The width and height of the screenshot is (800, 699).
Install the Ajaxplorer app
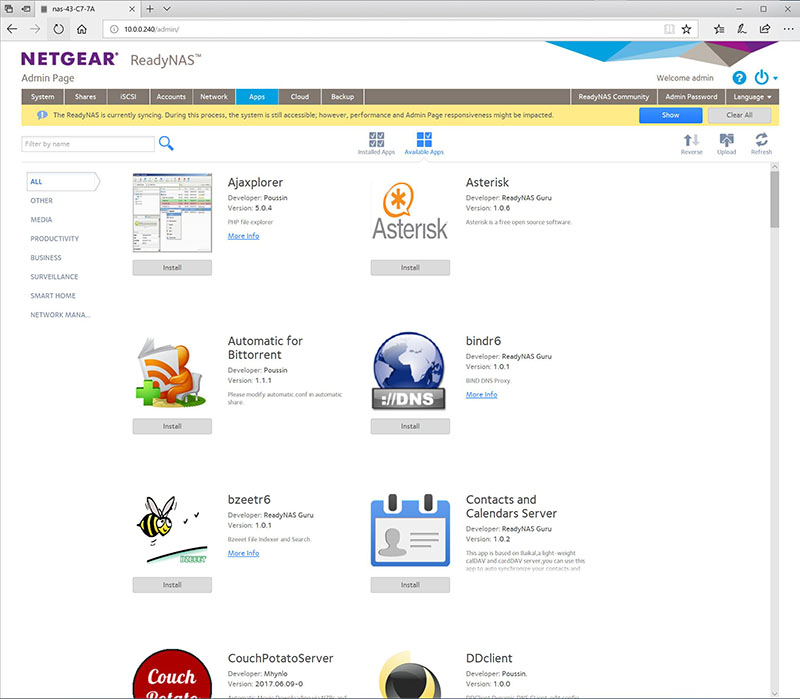[172, 267]
